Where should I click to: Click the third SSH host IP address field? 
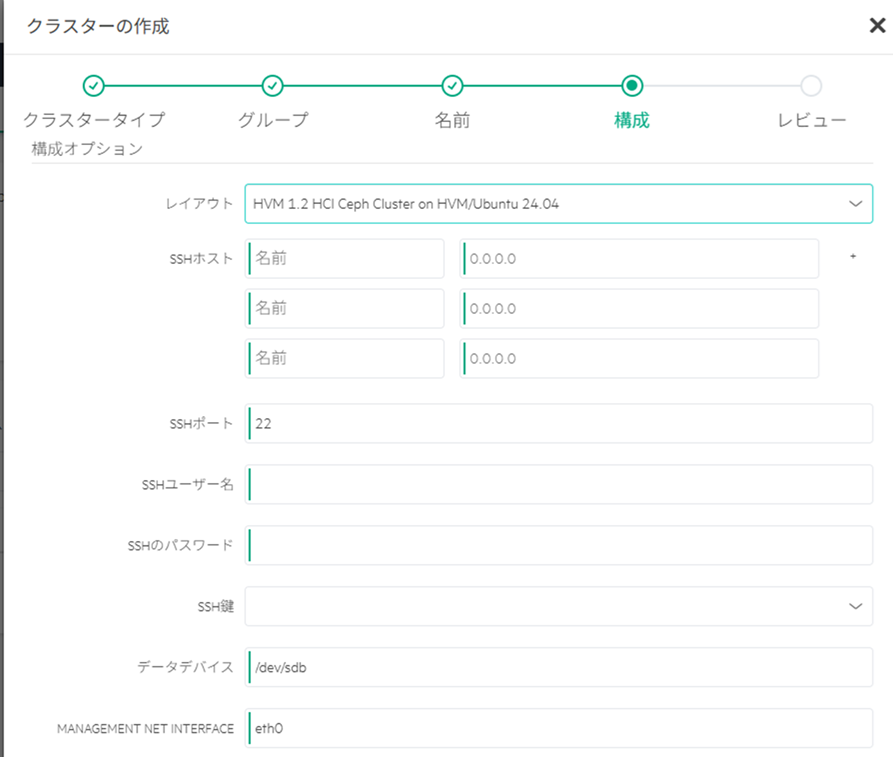pos(639,359)
